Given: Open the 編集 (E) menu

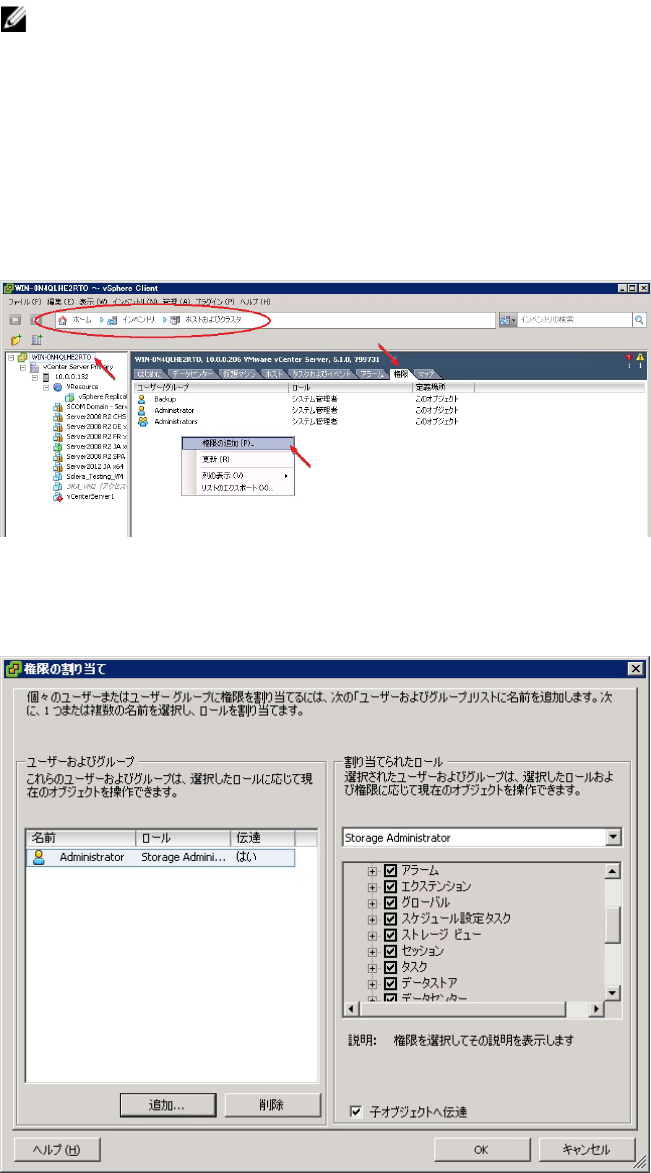Looking at the screenshot, I should coord(61,301).
